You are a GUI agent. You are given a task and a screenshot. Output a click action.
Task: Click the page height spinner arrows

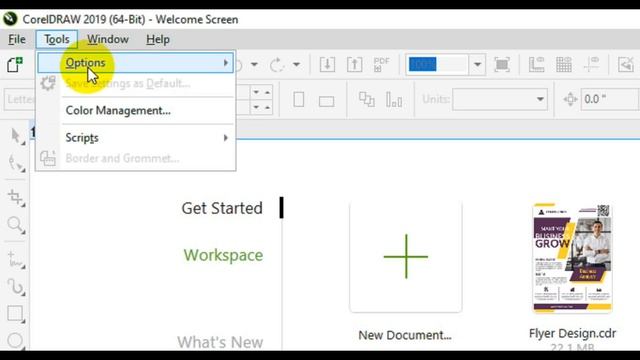click(x=262, y=107)
